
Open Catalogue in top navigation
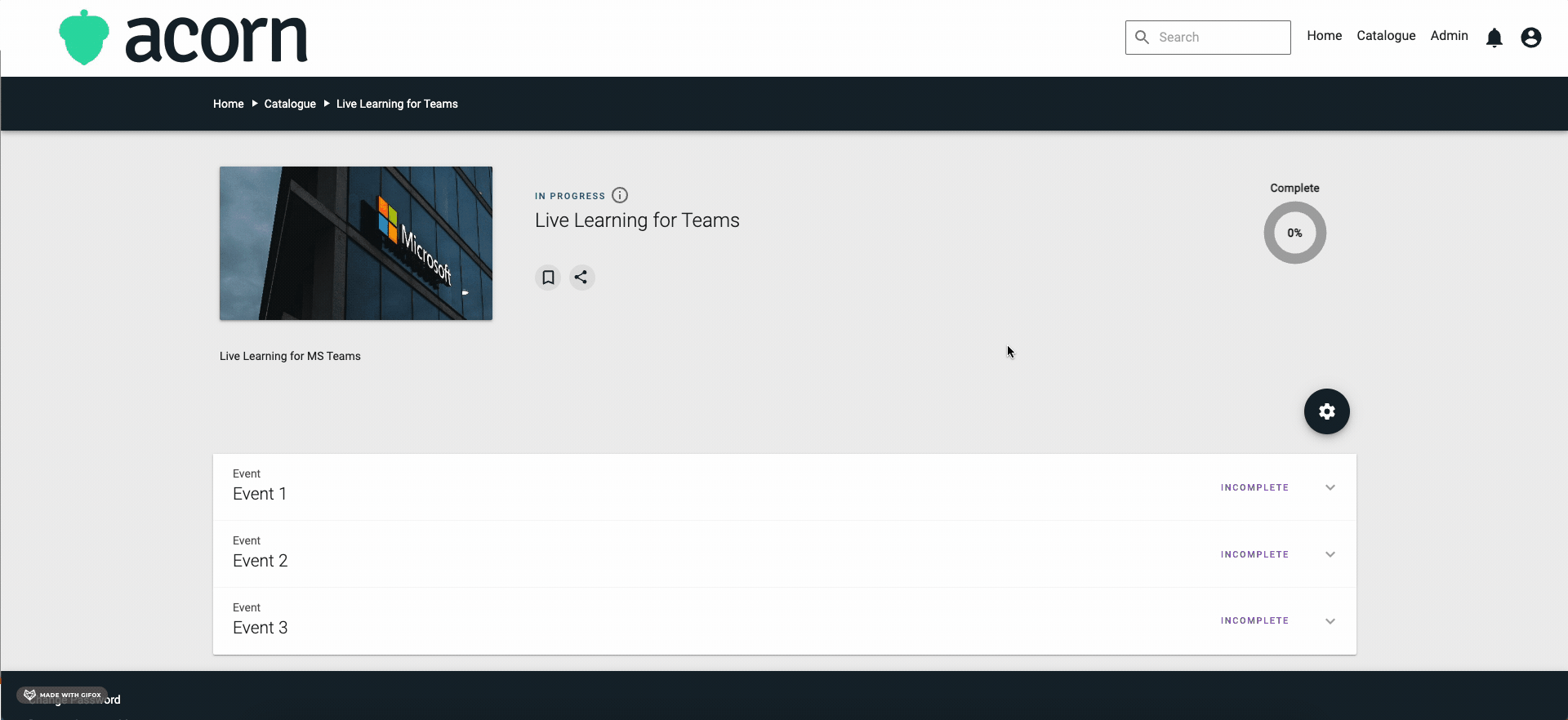tap(1386, 36)
